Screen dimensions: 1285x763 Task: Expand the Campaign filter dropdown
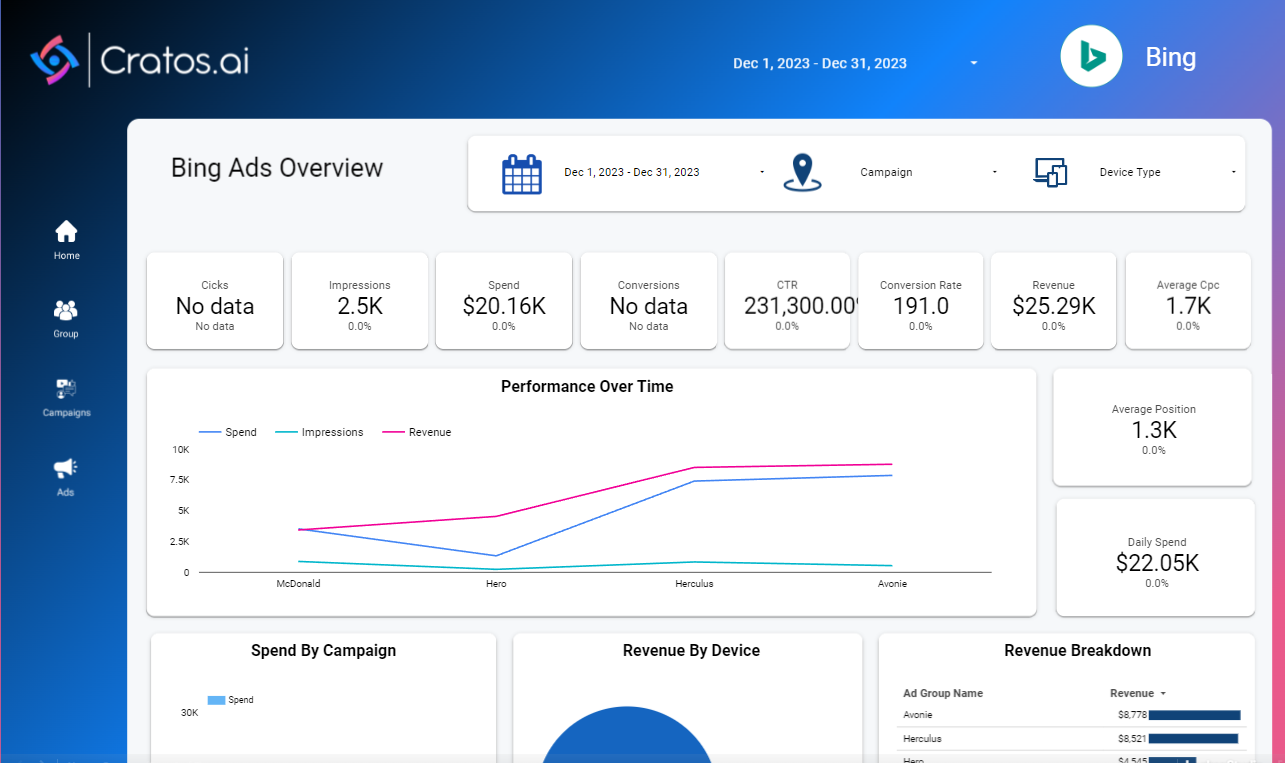(994, 172)
